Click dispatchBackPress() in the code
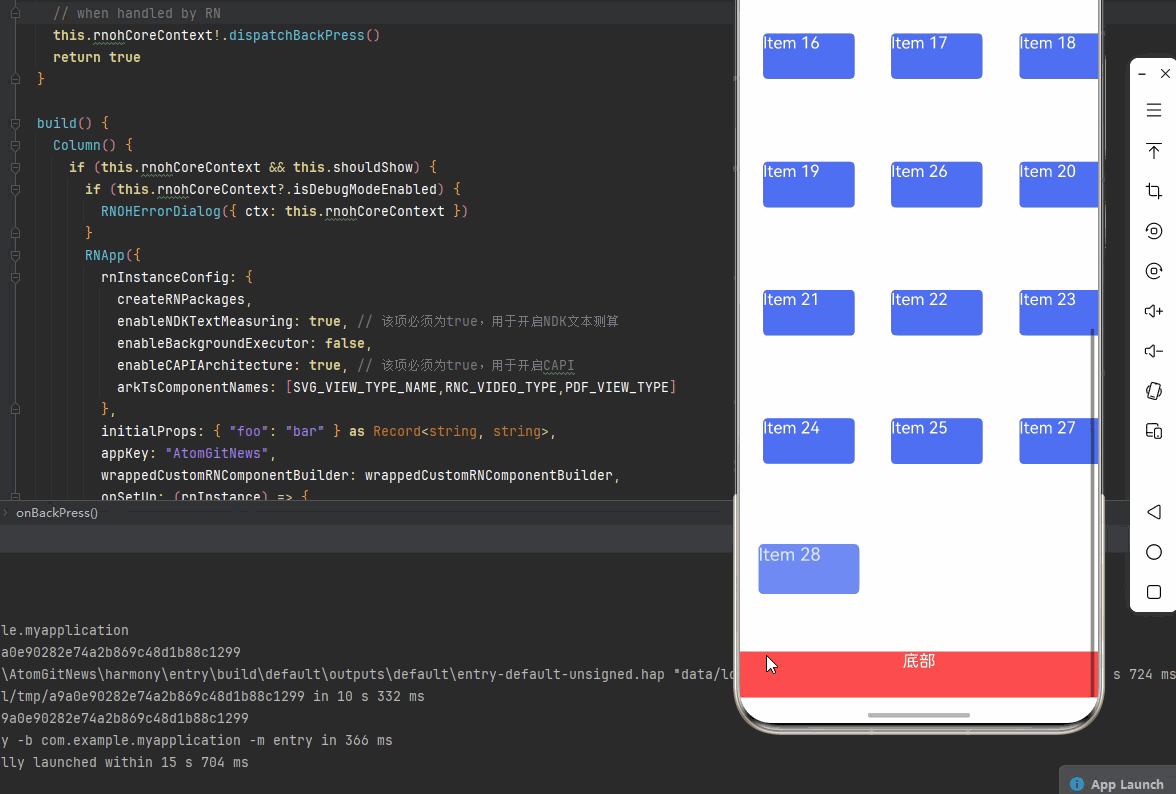Screen dimensions: 1176x794 click(304, 35)
